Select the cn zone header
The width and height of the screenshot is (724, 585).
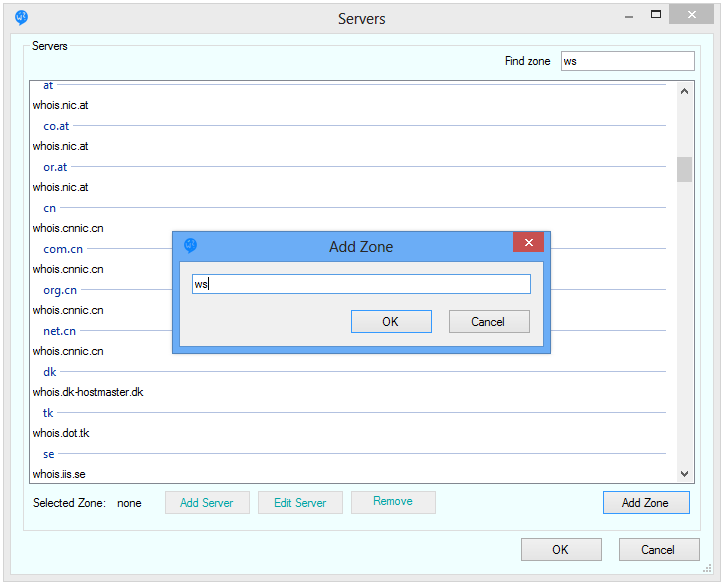49,208
